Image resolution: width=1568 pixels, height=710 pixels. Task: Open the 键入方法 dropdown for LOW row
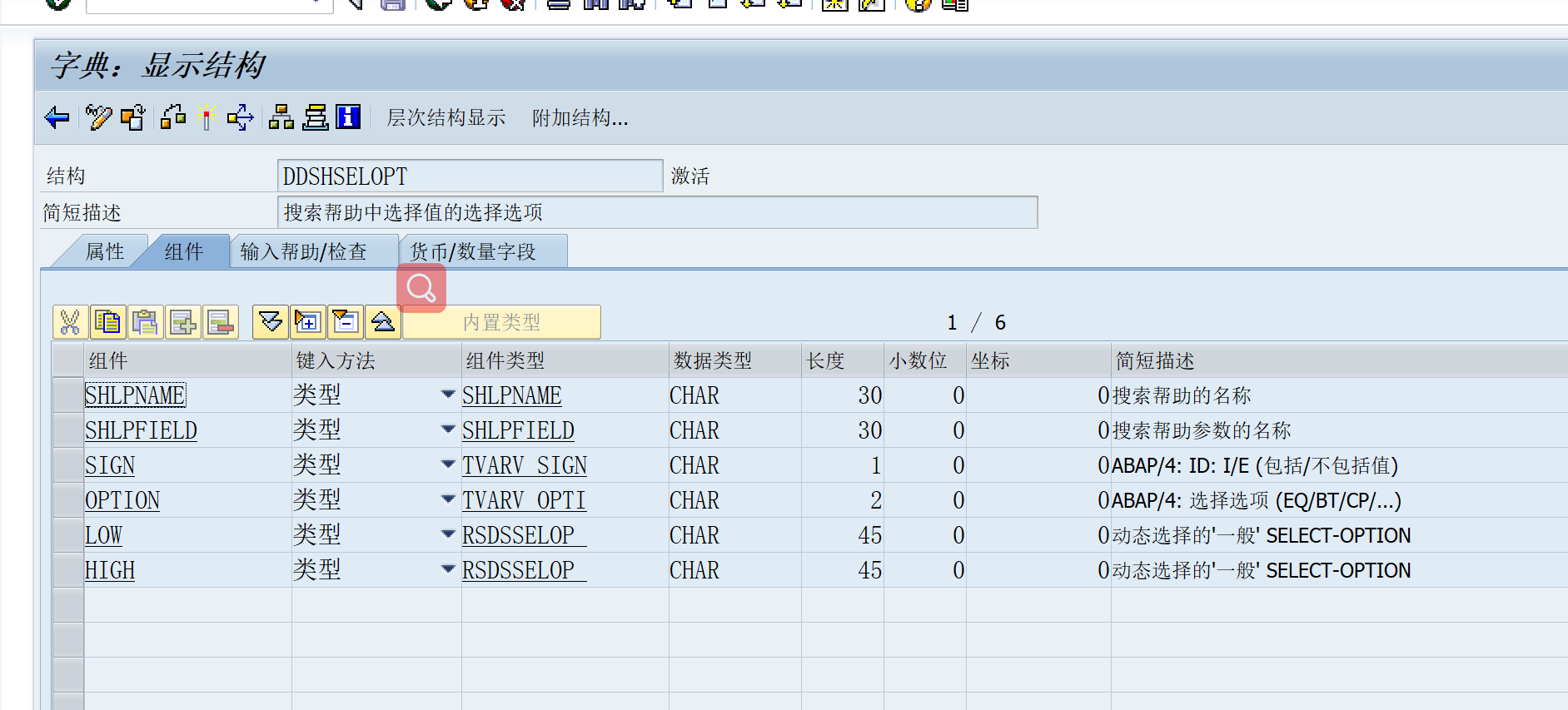pyautogui.click(x=448, y=534)
